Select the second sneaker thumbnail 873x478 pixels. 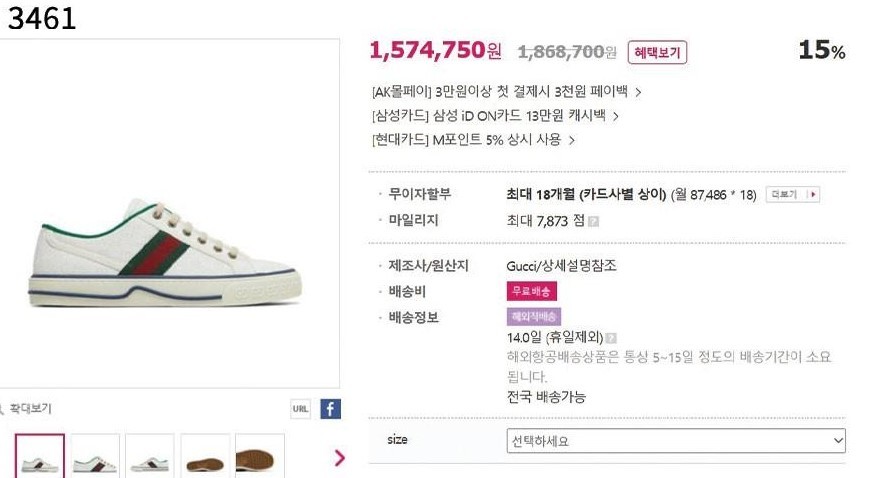point(95,457)
